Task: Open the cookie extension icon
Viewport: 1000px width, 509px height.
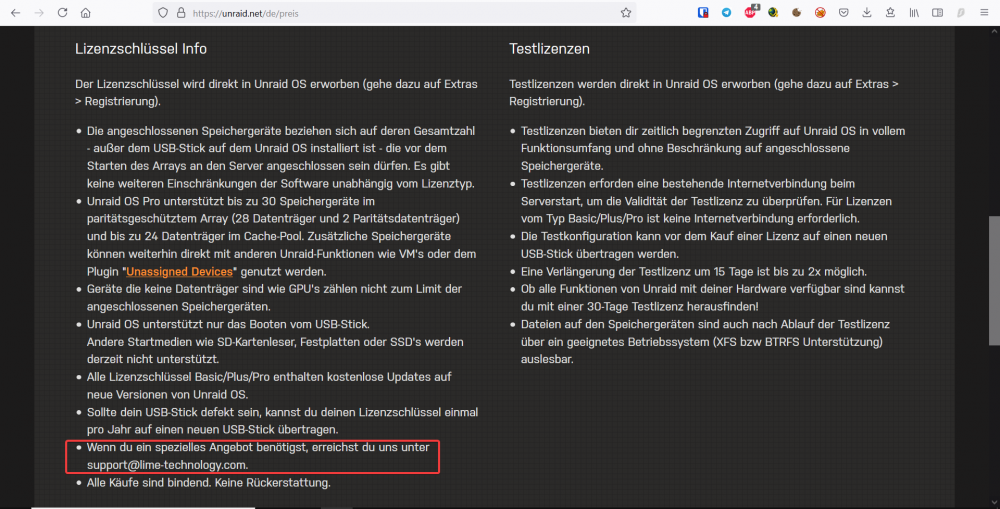Action: pos(797,13)
